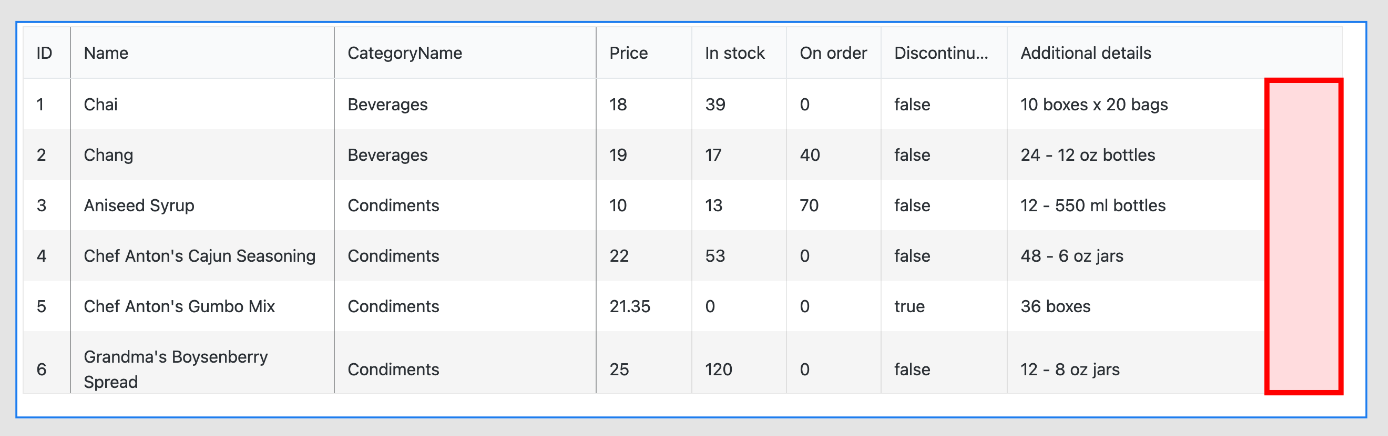The height and width of the screenshot is (436, 1388).
Task: Click the '10 boxes x 20 bags' cell
Action: pos(1093,104)
